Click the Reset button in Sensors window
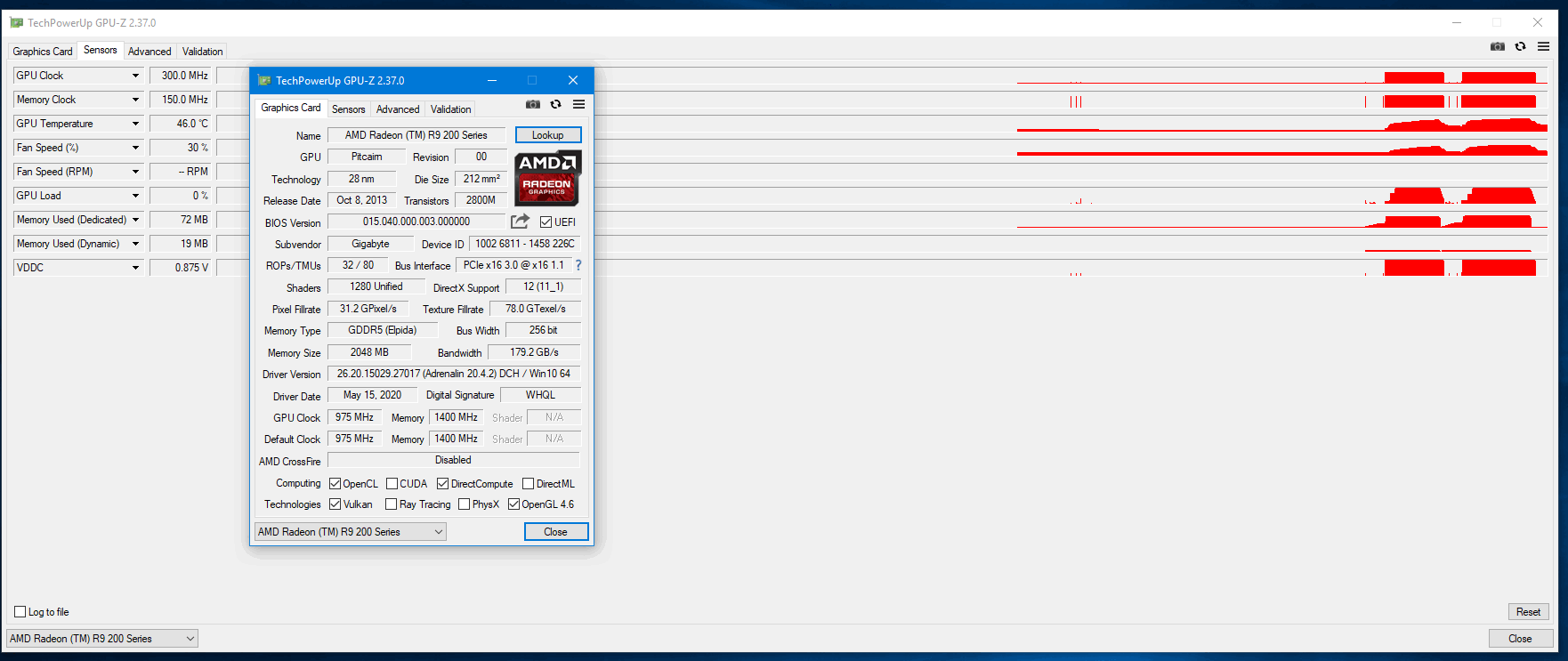Screen dimensions: 1568x661 point(1529,612)
